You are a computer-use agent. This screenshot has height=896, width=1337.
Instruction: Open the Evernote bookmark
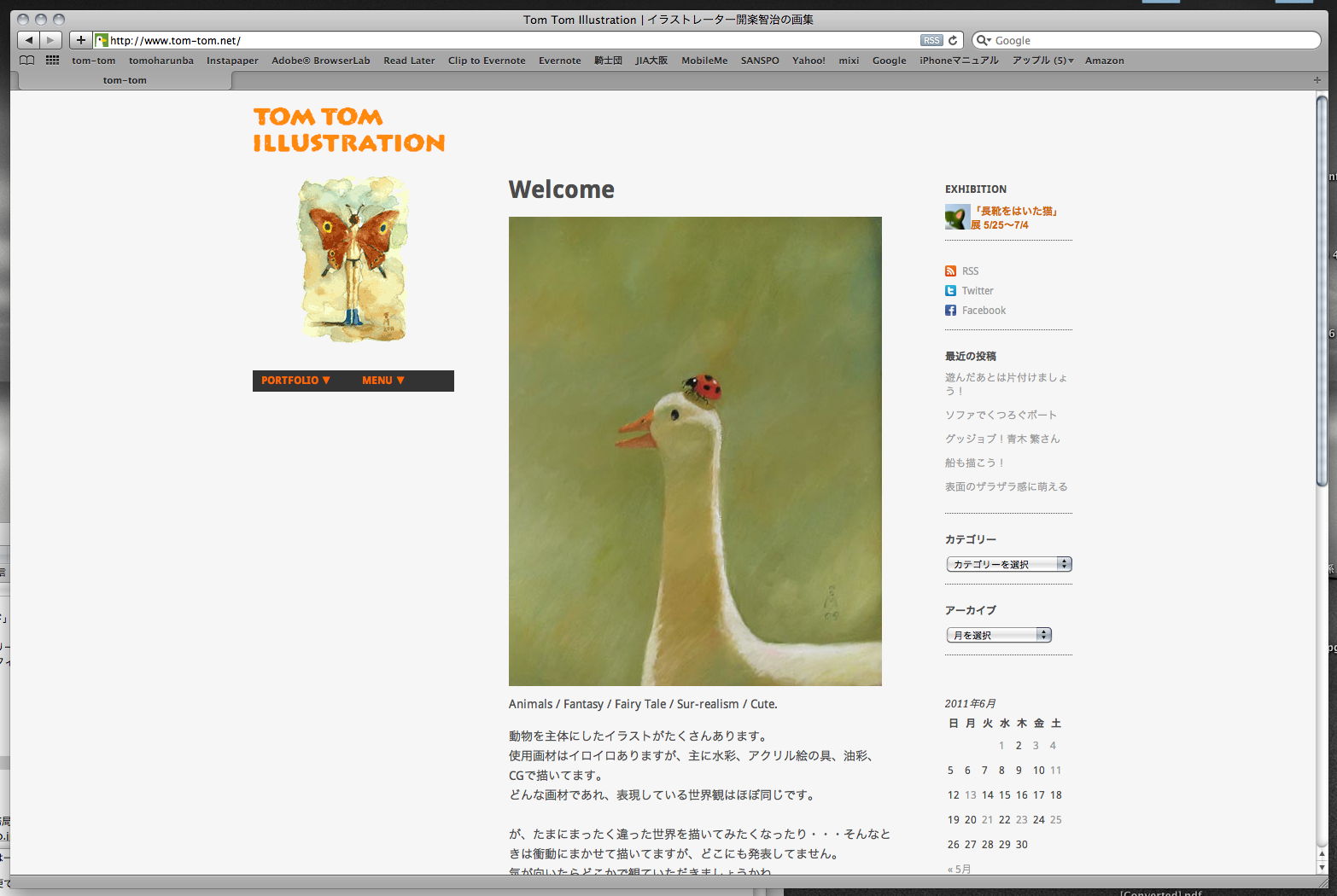pos(559,61)
